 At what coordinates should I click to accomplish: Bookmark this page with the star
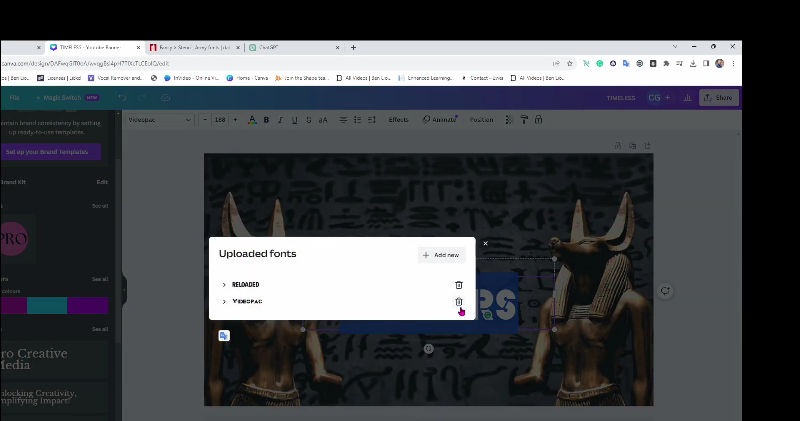(570, 63)
